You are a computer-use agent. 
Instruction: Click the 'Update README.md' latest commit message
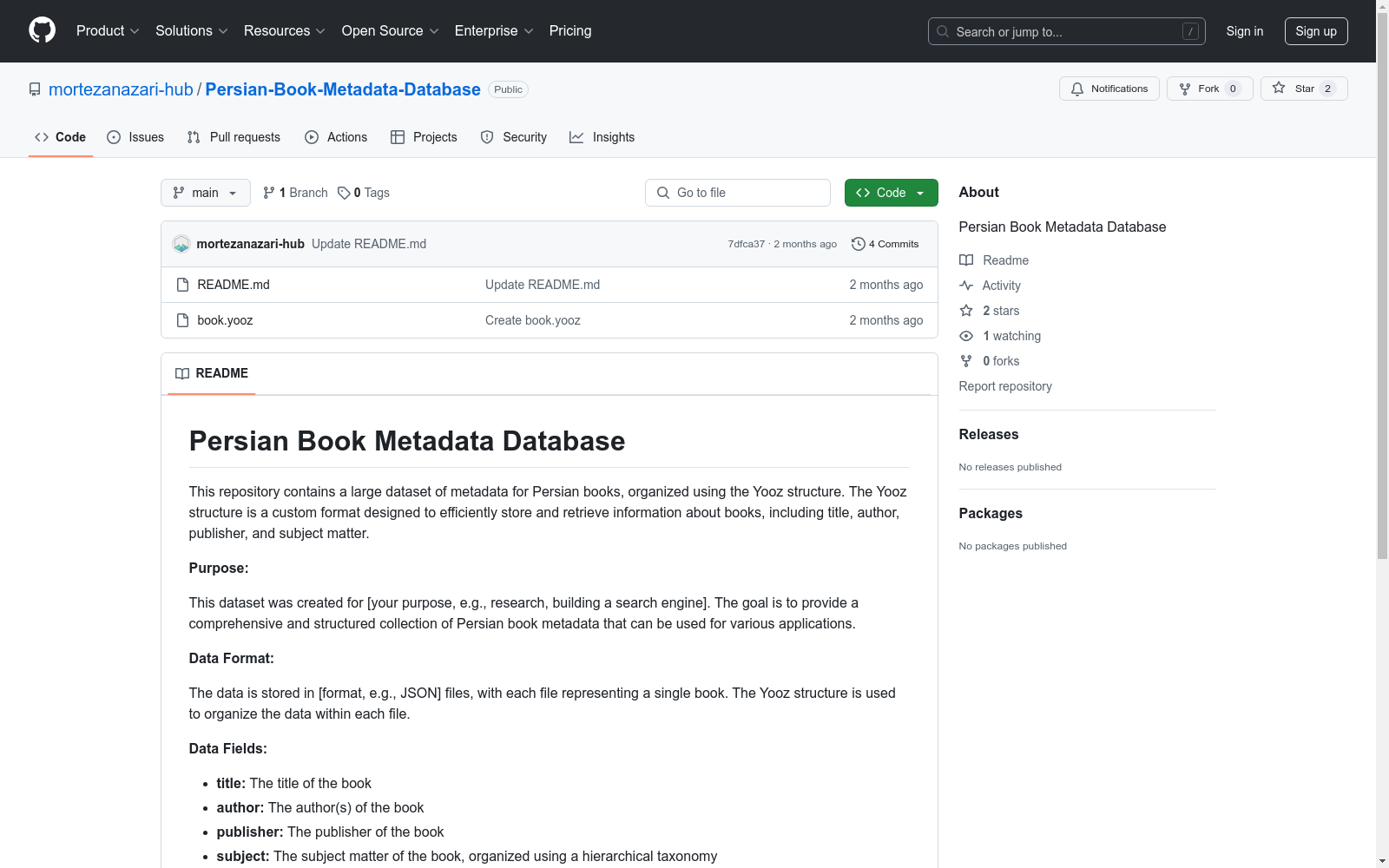(369, 244)
